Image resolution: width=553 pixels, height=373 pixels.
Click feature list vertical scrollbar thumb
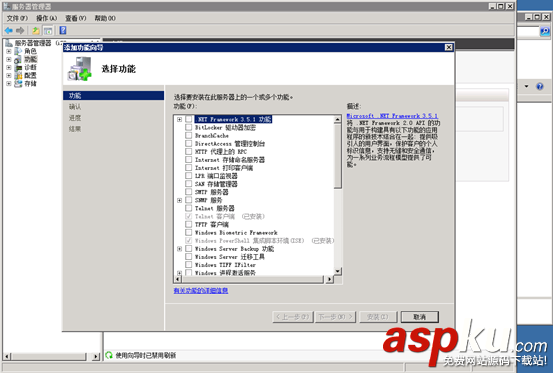[338, 156]
